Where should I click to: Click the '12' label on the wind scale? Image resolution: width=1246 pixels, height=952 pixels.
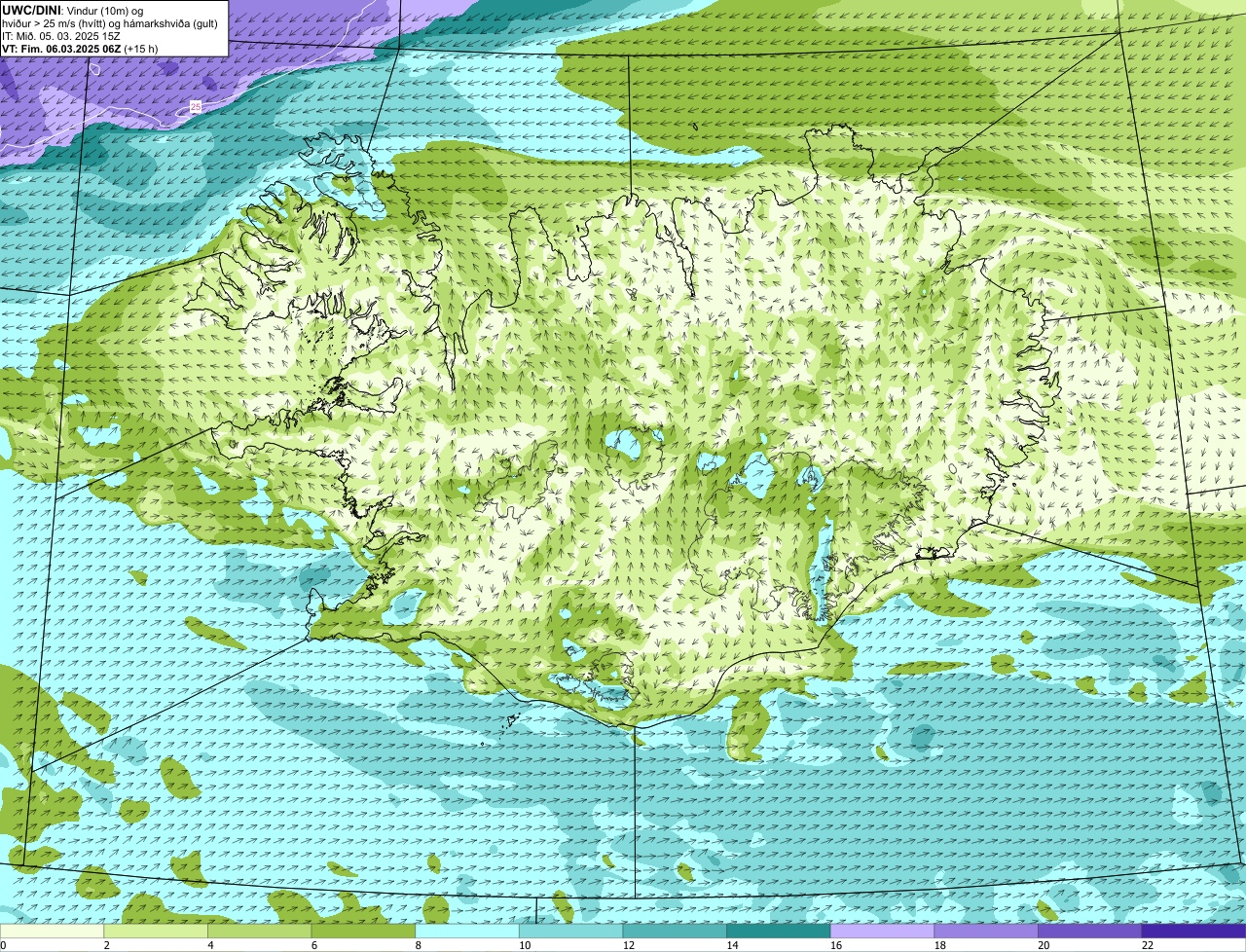(629, 945)
